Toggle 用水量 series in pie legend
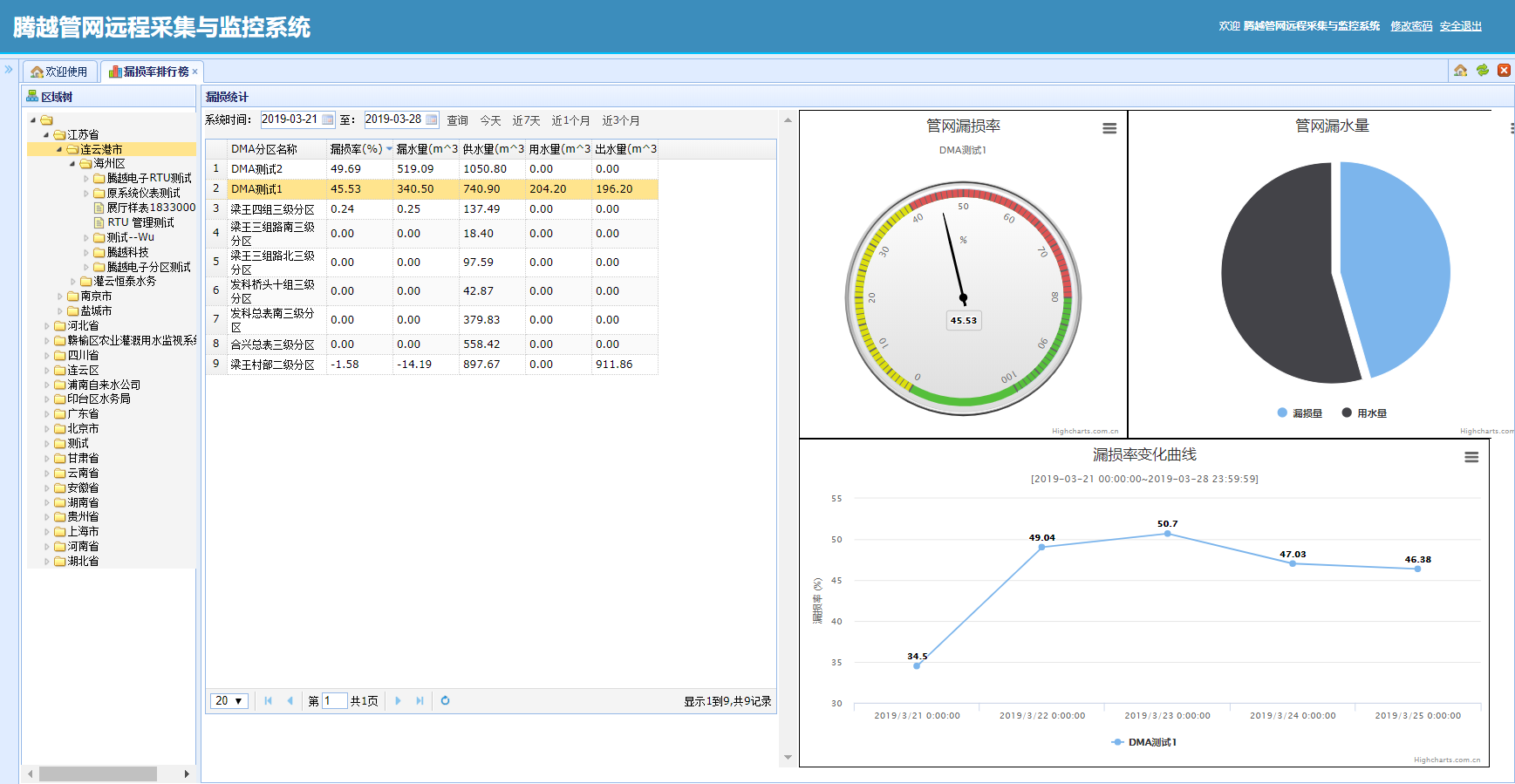Image resolution: width=1515 pixels, height=784 pixels. tap(1364, 413)
